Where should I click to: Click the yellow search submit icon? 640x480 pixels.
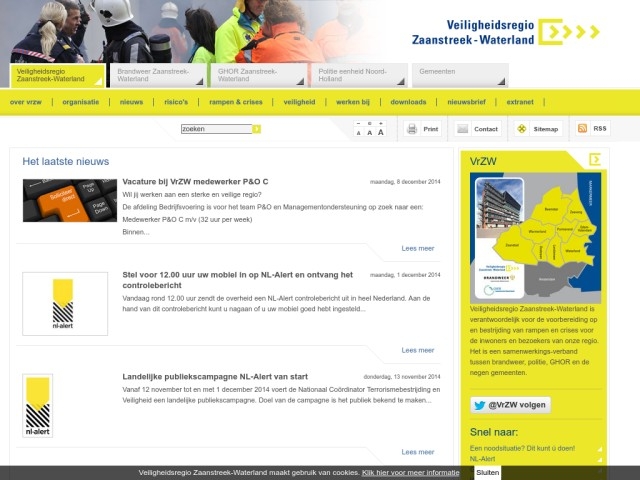click(257, 129)
